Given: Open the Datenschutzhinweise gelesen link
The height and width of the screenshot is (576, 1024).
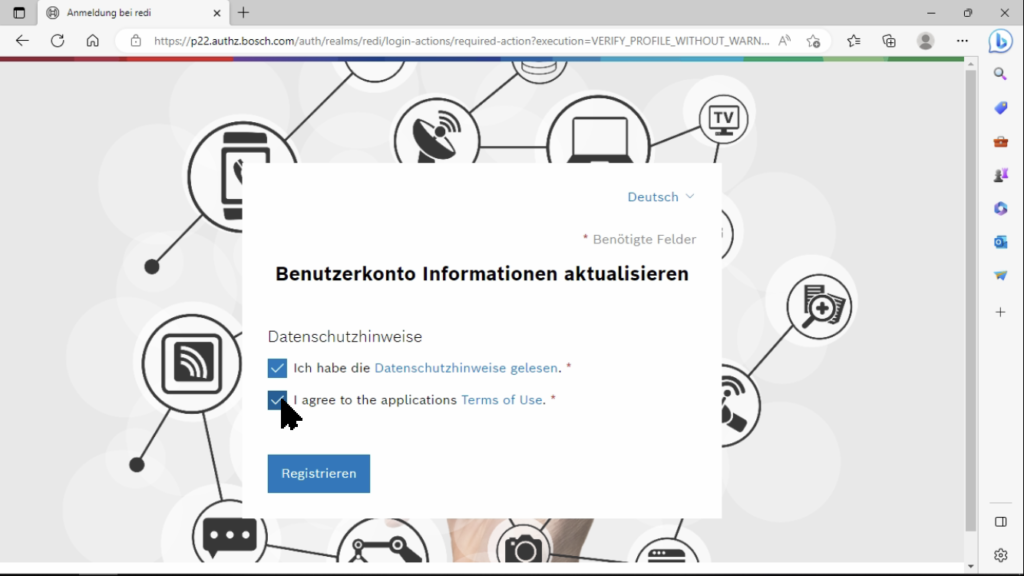Looking at the screenshot, I should [466, 368].
